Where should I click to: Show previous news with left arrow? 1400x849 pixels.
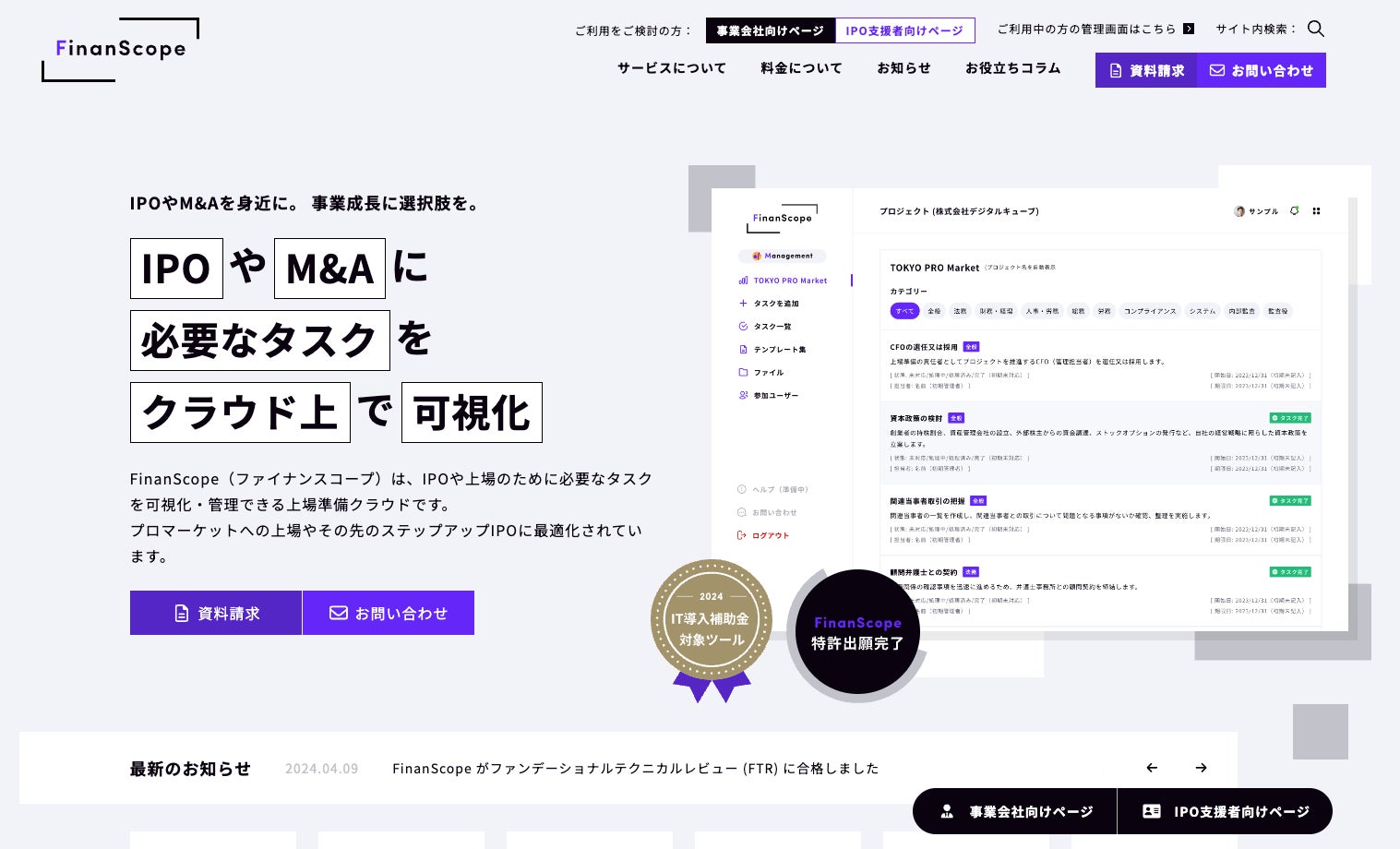(x=1152, y=768)
